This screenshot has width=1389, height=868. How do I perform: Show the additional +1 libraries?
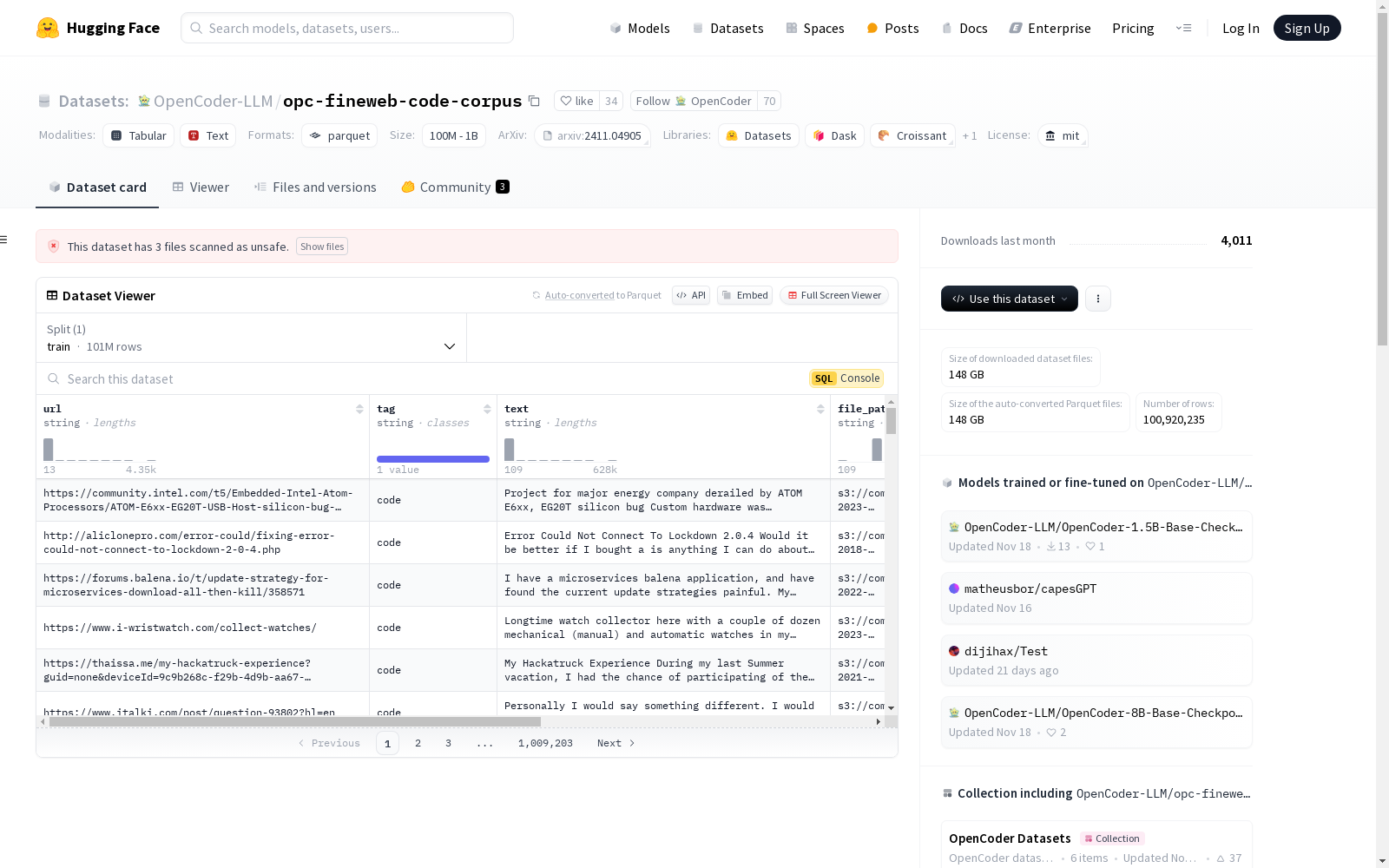click(x=970, y=135)
